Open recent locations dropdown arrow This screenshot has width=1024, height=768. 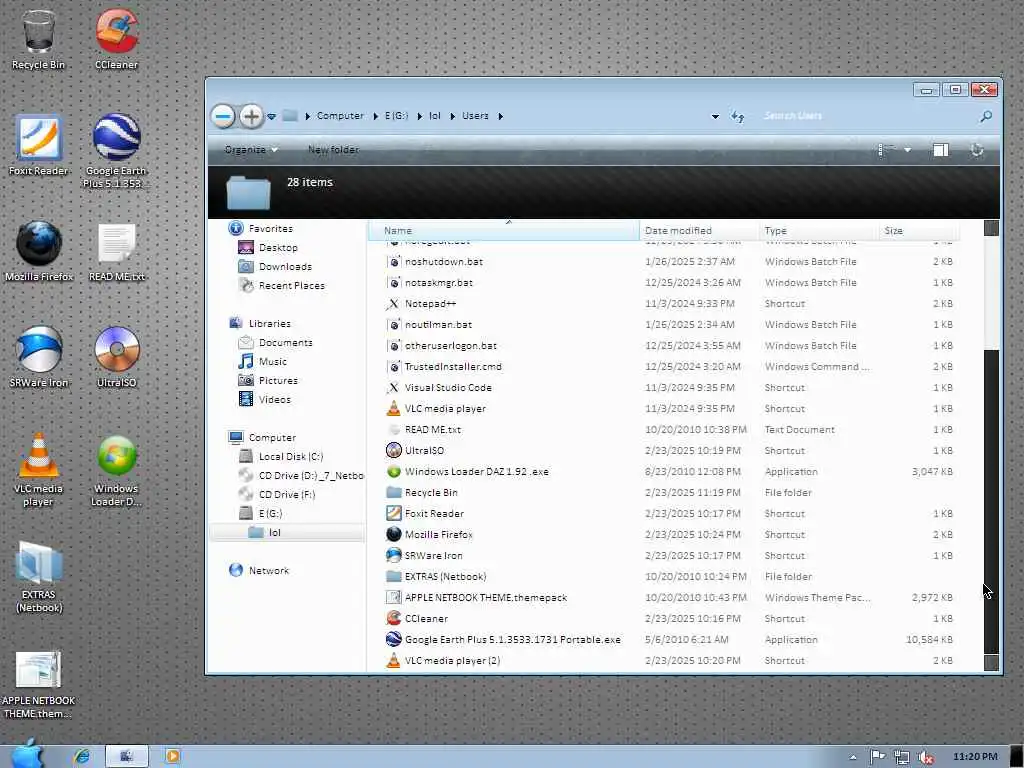pyautogui.click(x=271, y=117)
